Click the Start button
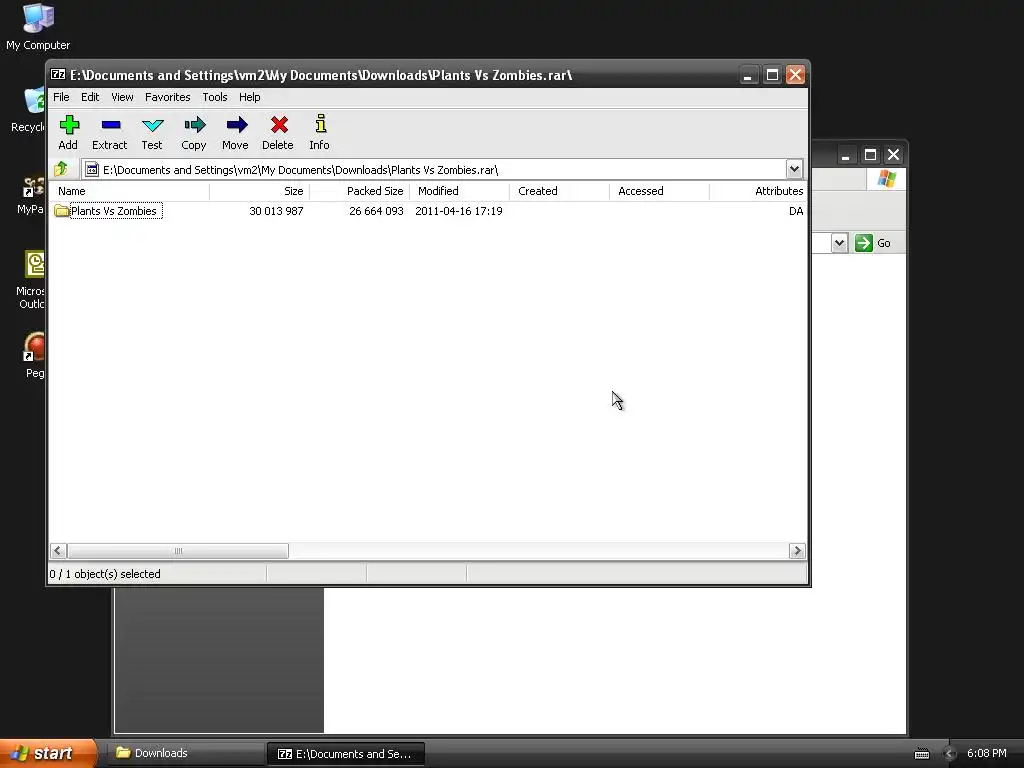The width and height of the screenshot is (1024, 768). (x=48, y=753)
